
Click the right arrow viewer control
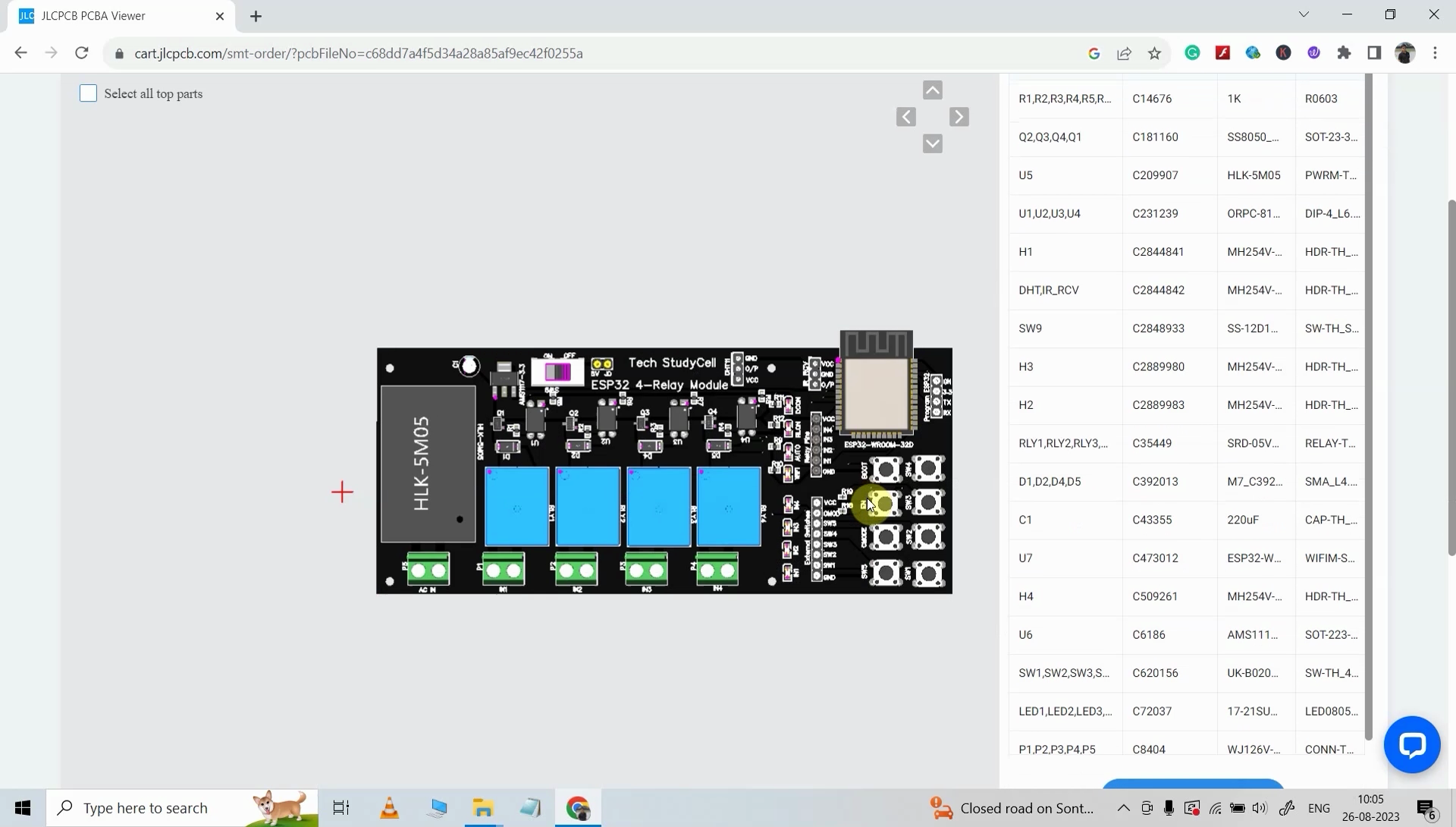pos(959,116)
